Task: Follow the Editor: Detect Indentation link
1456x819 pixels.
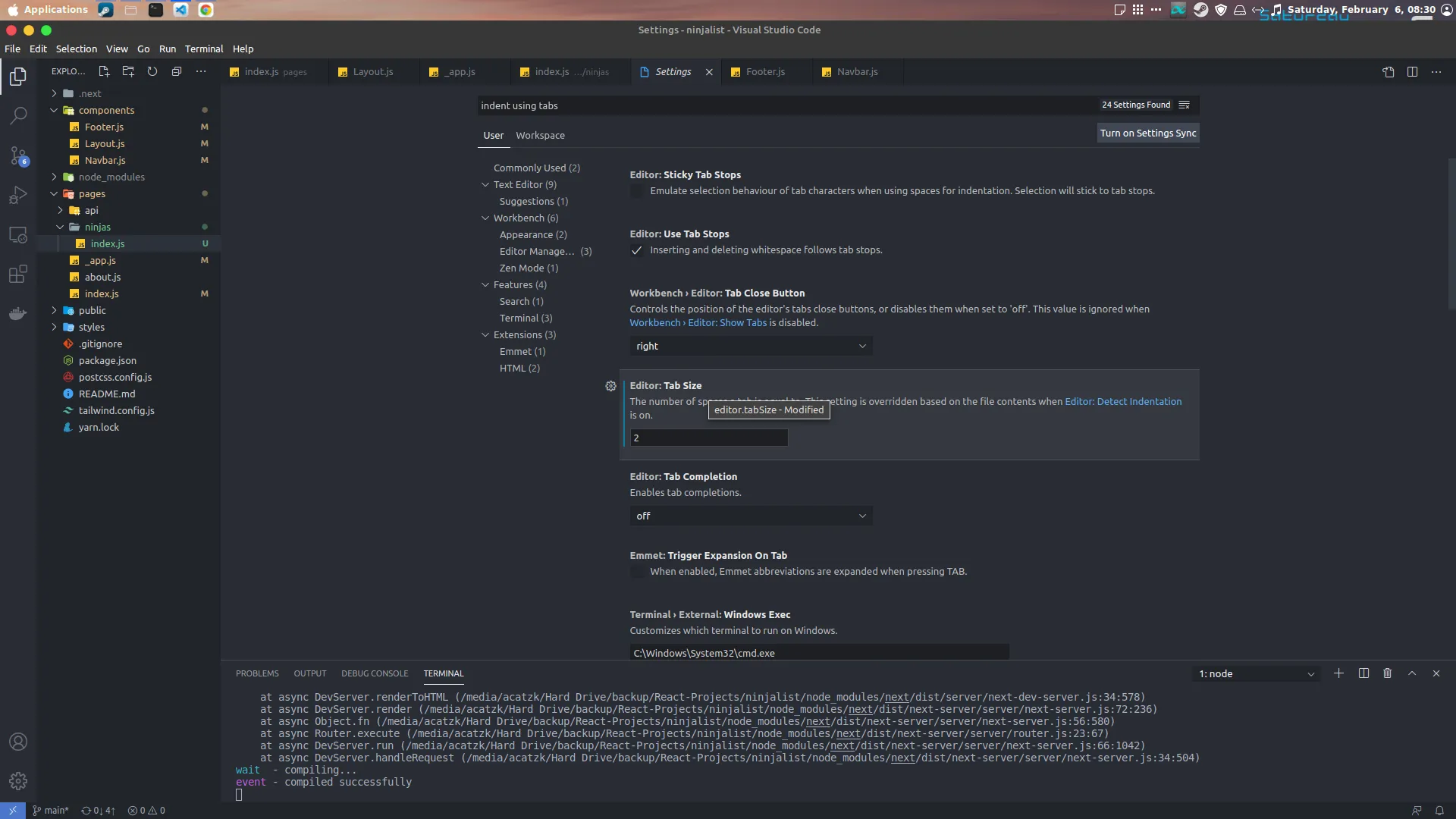Action: coord(1123,401)
